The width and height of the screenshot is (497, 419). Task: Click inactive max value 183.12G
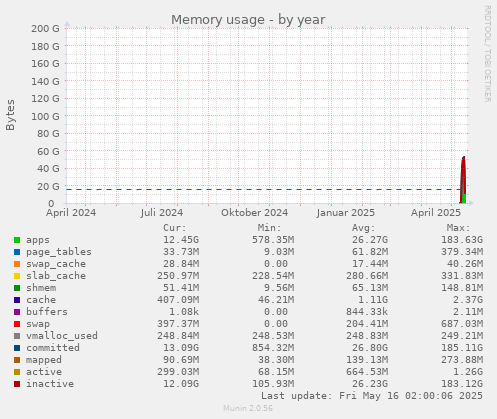[x=462, y=384]
